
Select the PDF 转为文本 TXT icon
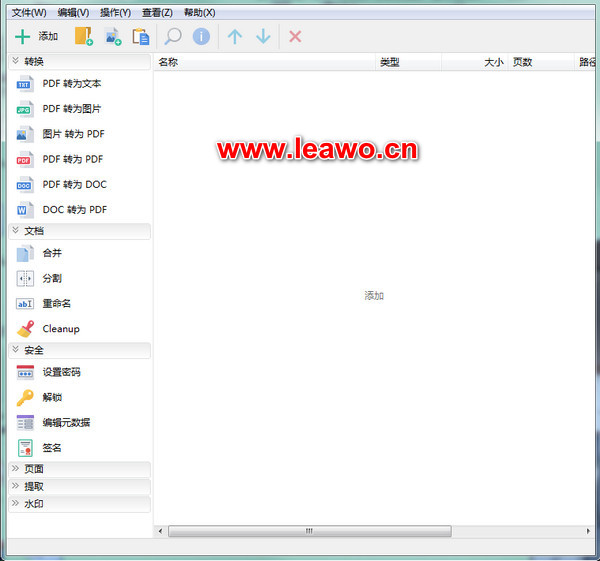[25, 84]
